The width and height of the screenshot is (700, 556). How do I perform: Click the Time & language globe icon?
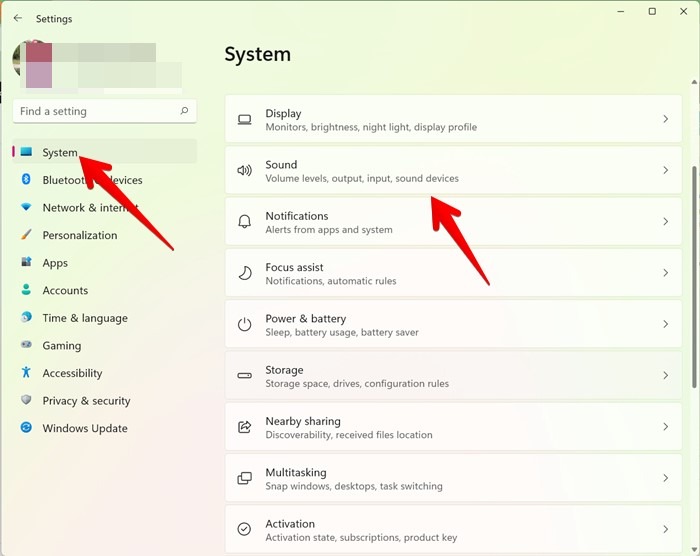point(26,317)
